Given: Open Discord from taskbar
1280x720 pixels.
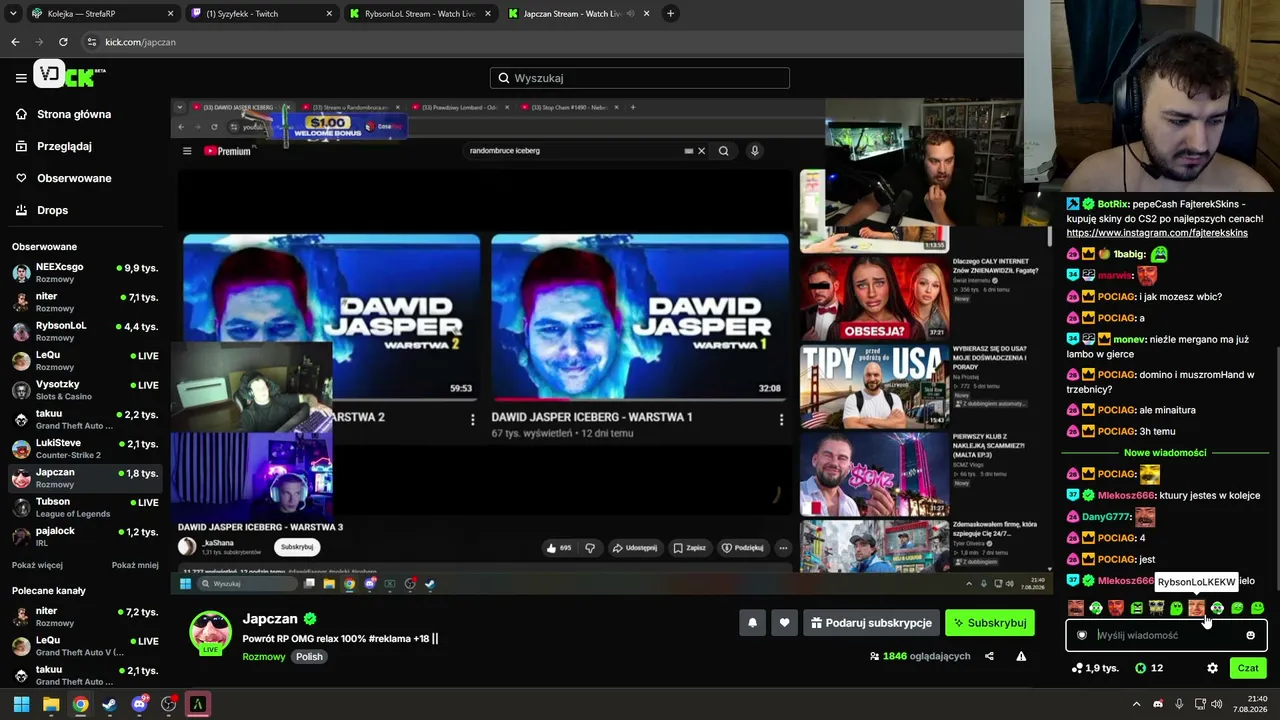Looking at the screenshot, I should (x=139, y=704).
